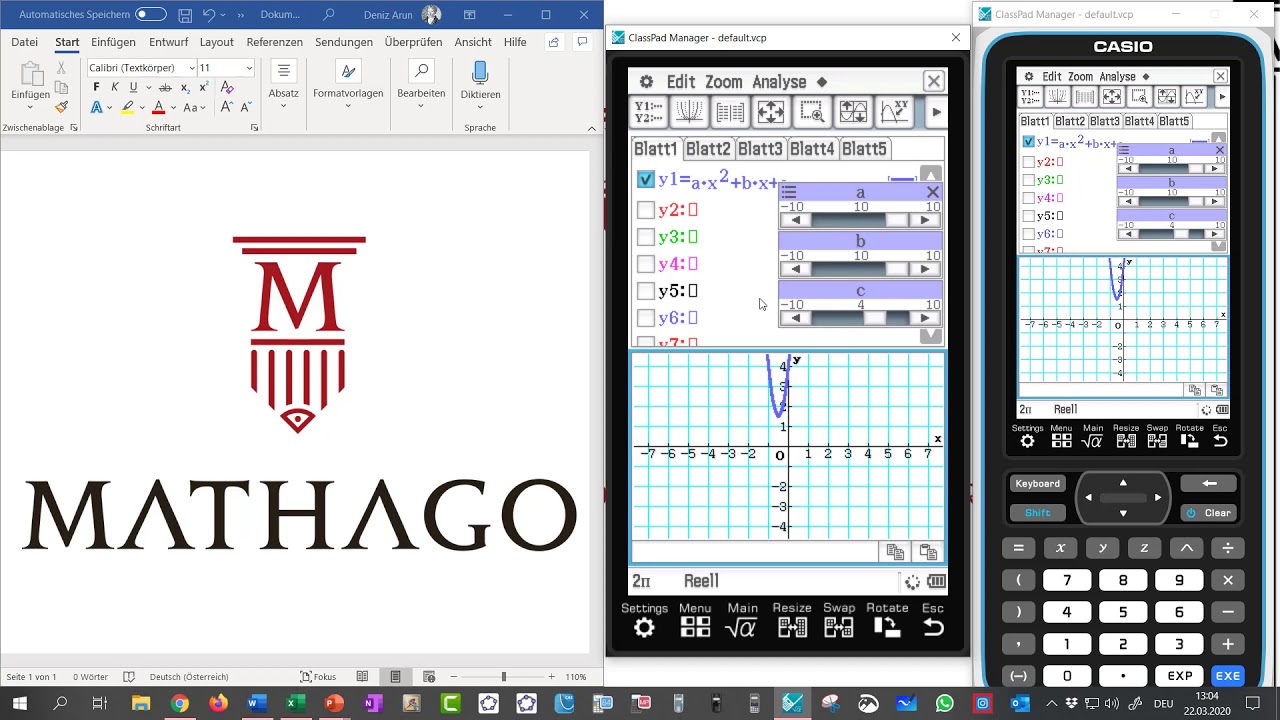Toggle Automatisches Speichern switch in Word
The image size is (1280, 720).
click(151, 15)
